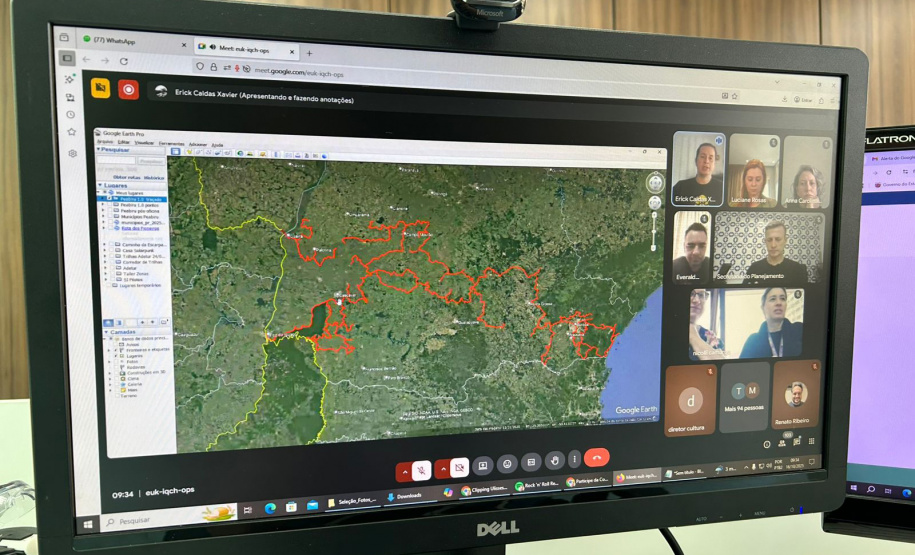Open a new browser tab

pyautogui.click(x=309, y=53)
